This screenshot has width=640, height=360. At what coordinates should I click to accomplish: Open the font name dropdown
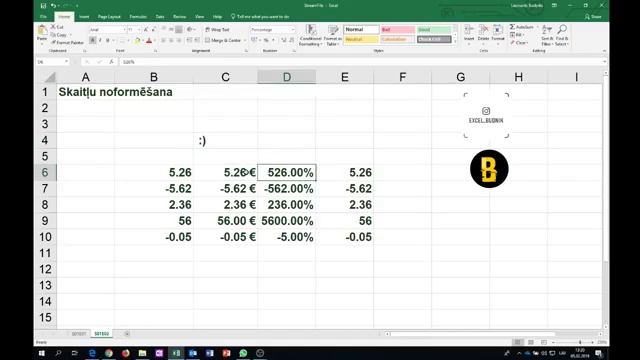(x=124, y=30)
